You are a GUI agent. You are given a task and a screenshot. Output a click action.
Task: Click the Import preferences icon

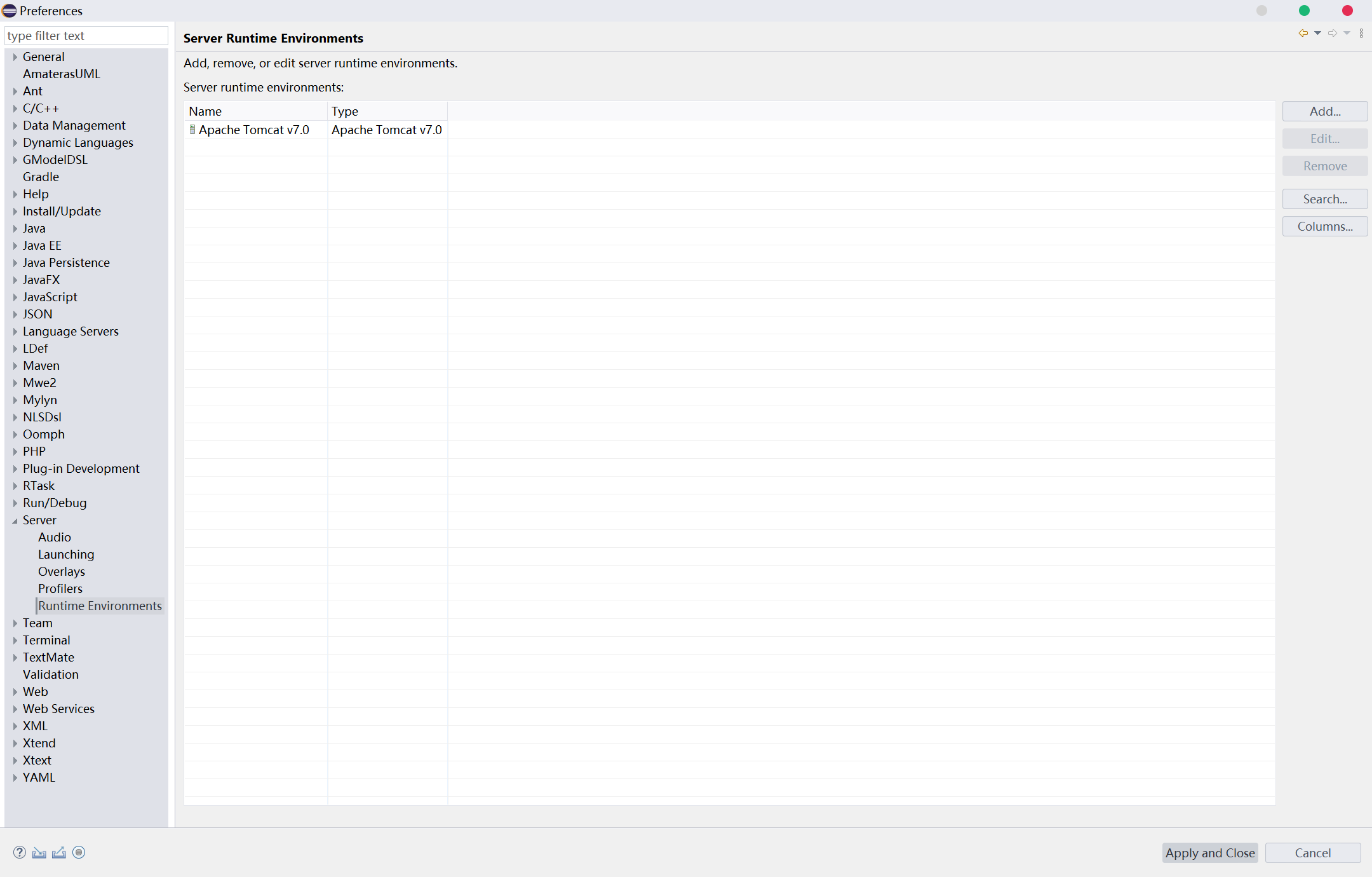pos(39,852)
